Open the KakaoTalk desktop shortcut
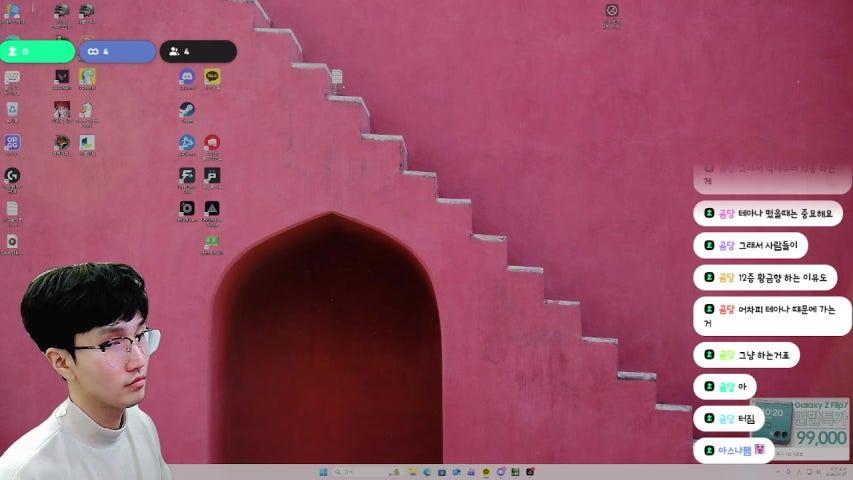This screenshot has height=480, width=853. coord(212,77)
